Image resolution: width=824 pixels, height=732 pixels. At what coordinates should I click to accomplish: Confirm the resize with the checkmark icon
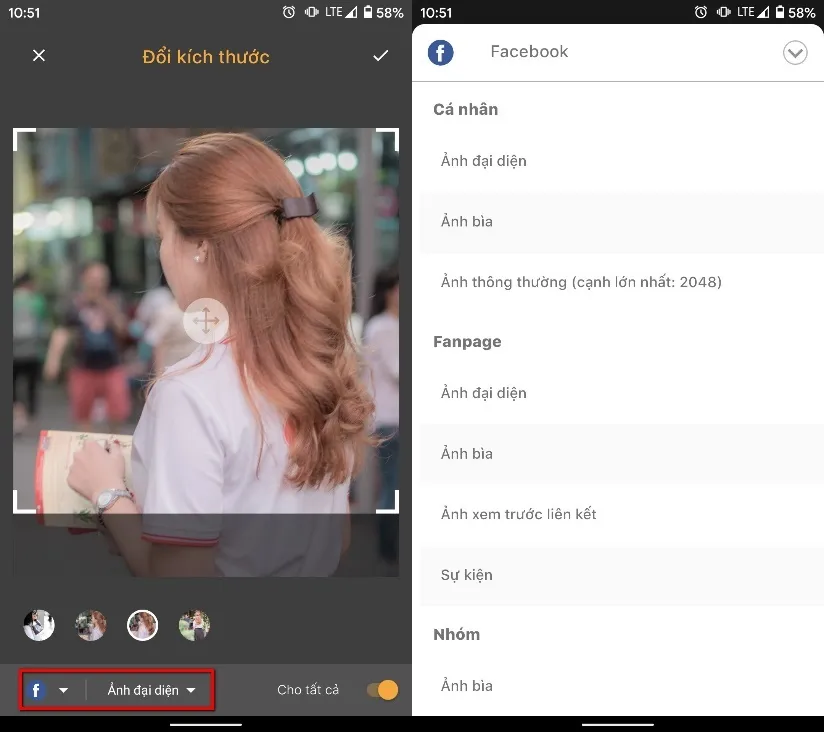[380, 56]
